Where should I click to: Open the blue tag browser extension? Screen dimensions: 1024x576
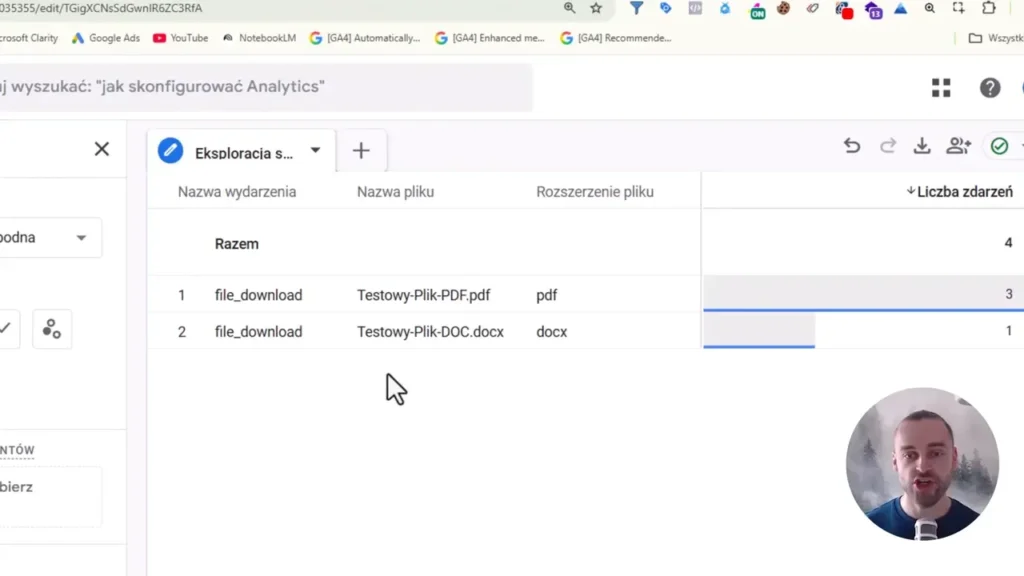pos(665,8)
